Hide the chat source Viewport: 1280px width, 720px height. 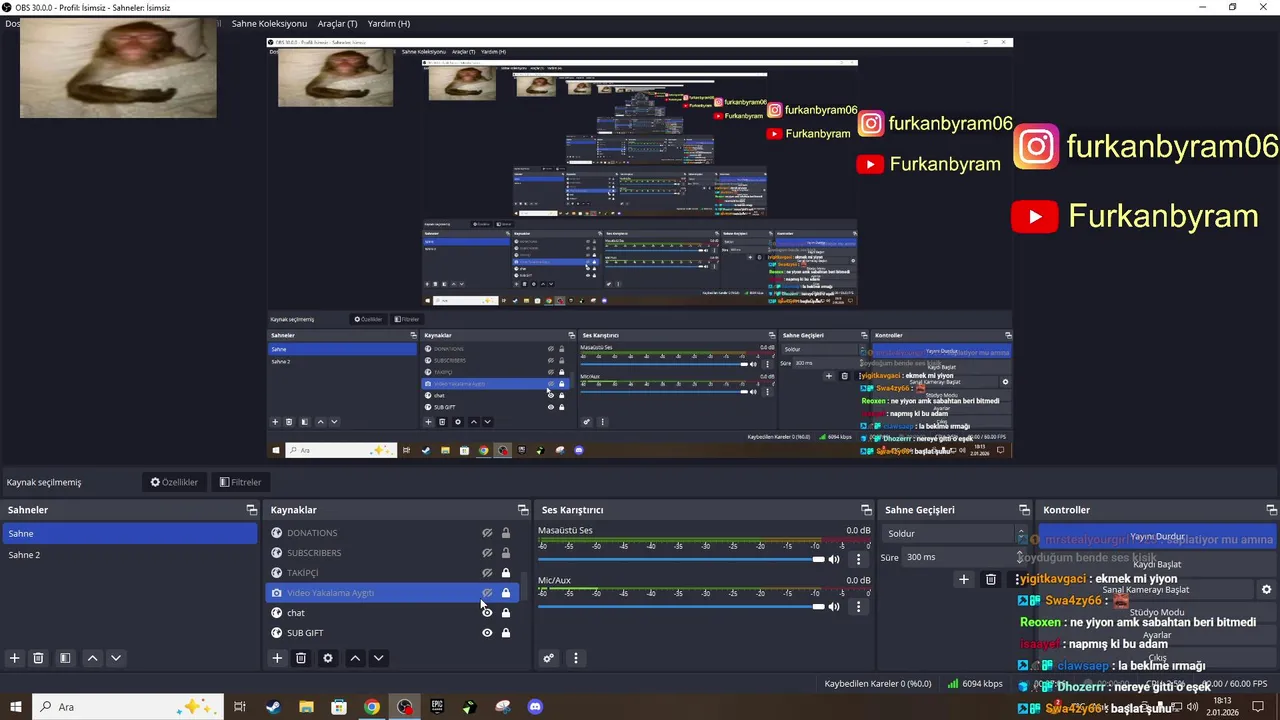[x=487, y=613]
